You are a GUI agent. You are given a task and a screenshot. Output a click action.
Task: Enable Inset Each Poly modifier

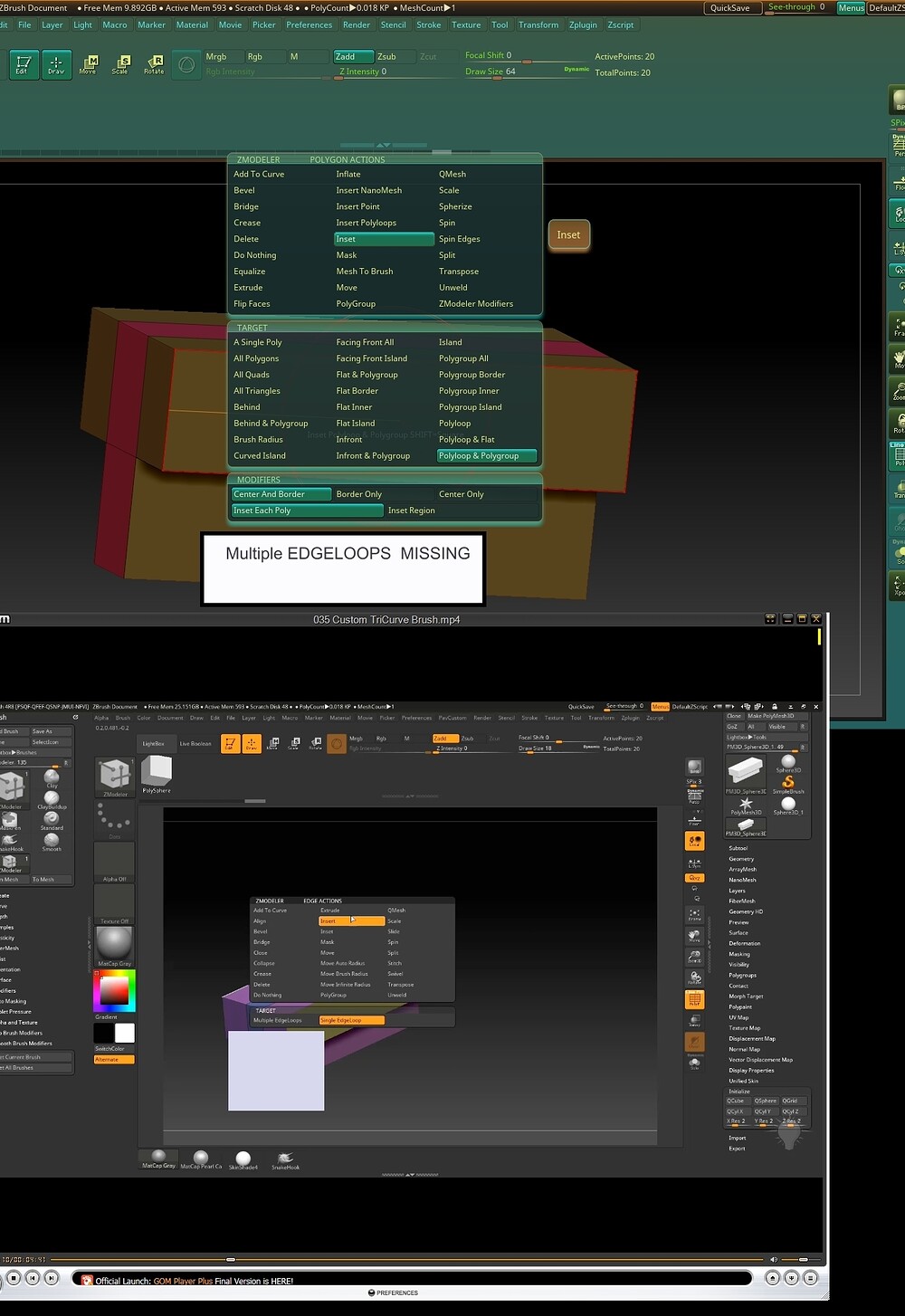click(307, 510)
